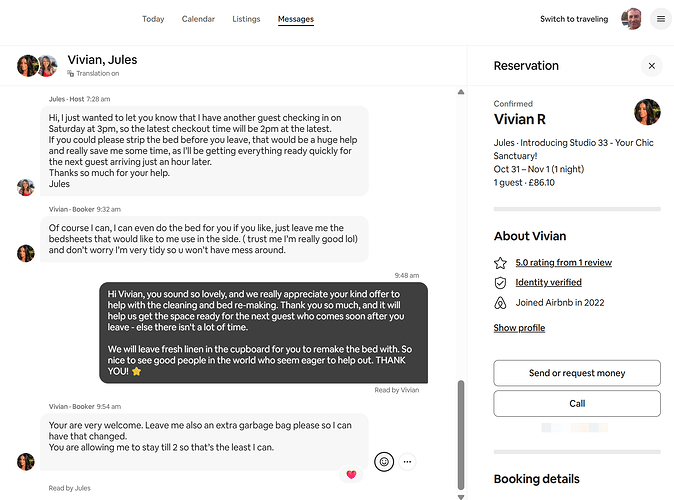Screen dimensions: 674x500
Task: Click Show profile link
Action: point(519,328)
